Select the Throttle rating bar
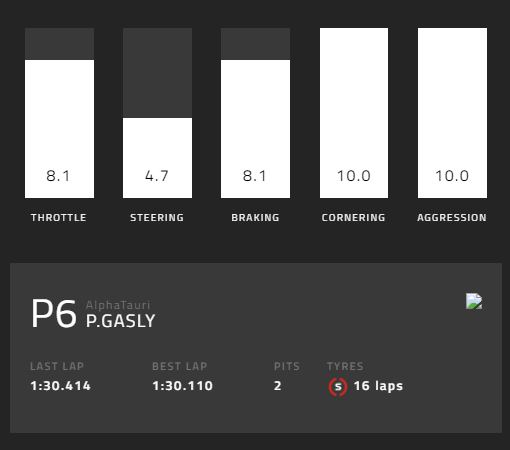 59,113
